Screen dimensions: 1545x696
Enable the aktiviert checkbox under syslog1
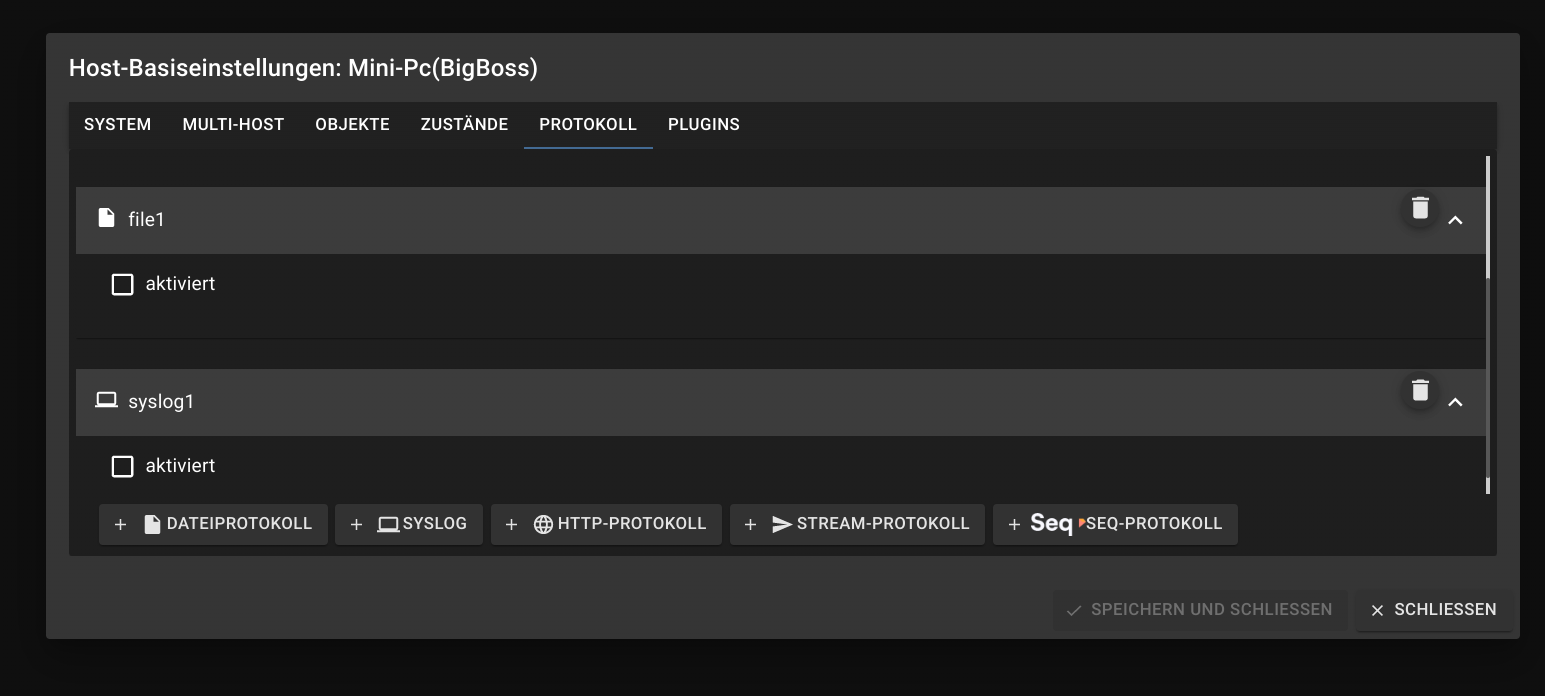[122, 466]
